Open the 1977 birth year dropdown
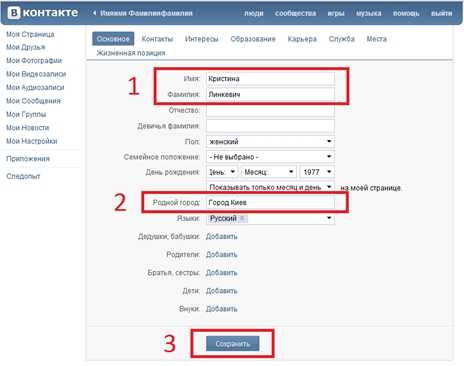This screenshot has width=464, height=366. [x=317, y=172]
